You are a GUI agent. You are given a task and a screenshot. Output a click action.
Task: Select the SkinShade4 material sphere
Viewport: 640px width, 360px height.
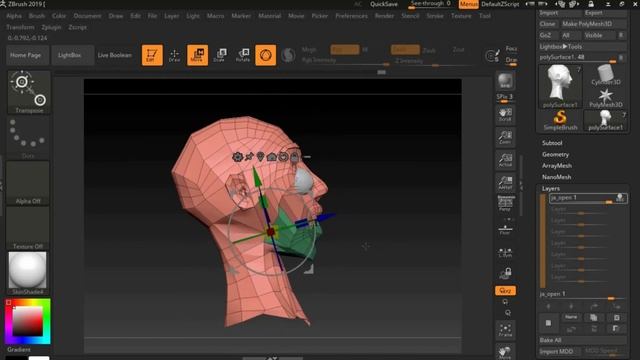tap(28, 273)
